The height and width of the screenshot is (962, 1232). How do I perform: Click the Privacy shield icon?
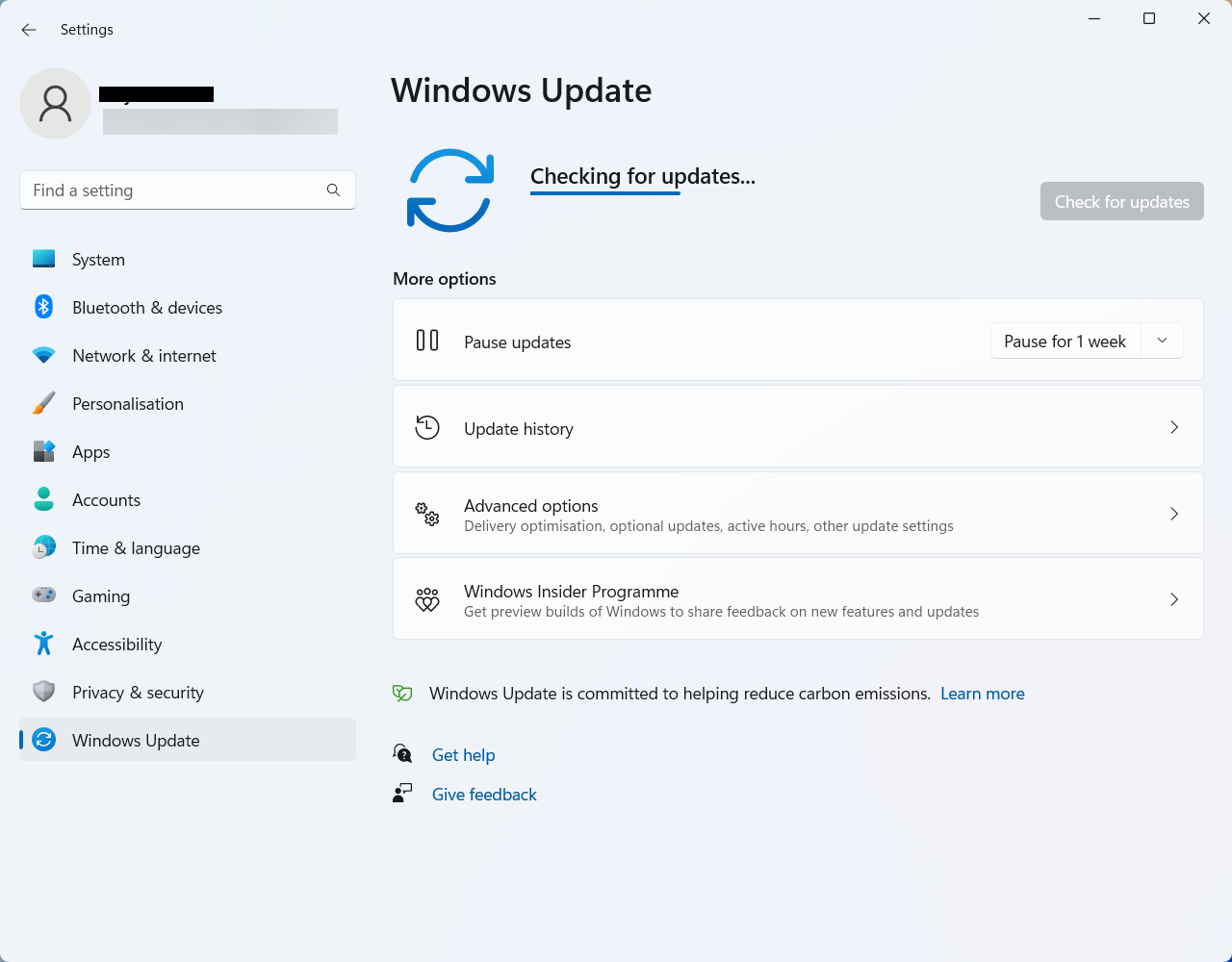point(43,692)
